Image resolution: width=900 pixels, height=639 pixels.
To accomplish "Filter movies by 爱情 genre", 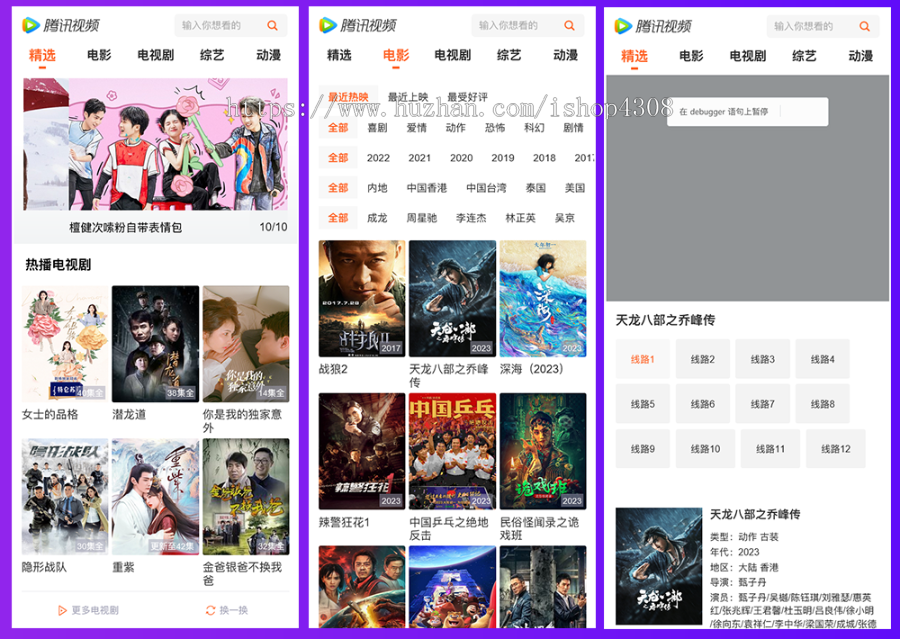I will click(x=417, y=127).
